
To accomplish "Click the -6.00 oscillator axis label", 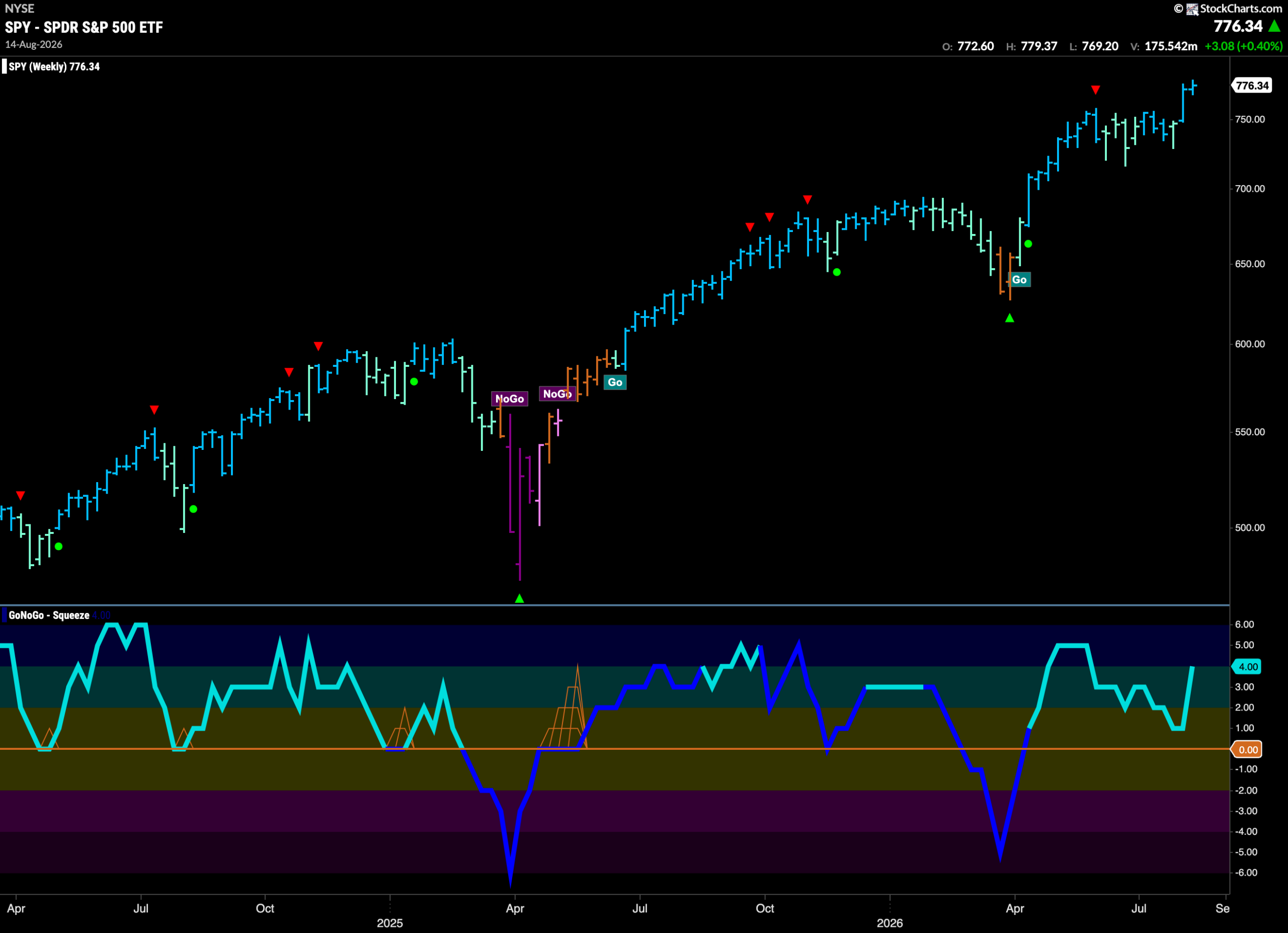I will tap(1246, 872).
